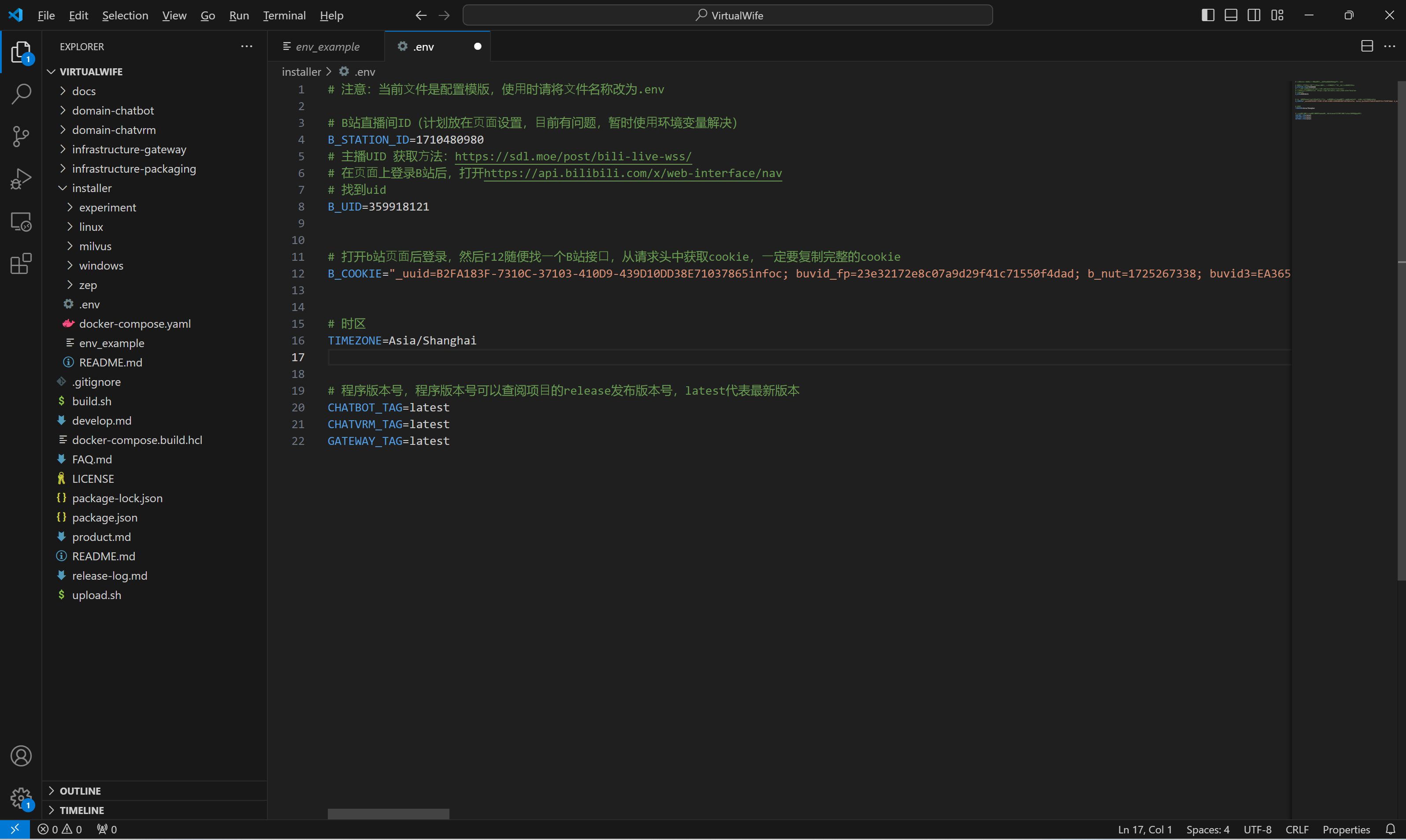Open upload.sh in Explorer
1406x840 pixels.
pos(96,595)
